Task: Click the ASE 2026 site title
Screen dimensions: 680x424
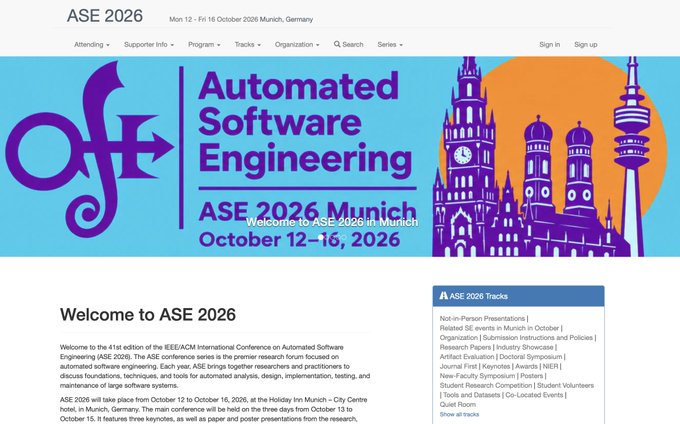Action: tap(105, 16)
